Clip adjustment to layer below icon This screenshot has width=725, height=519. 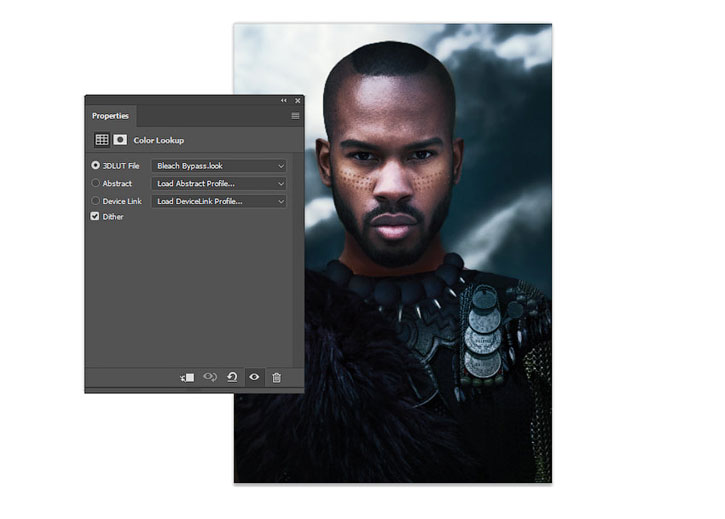point(187,378)
